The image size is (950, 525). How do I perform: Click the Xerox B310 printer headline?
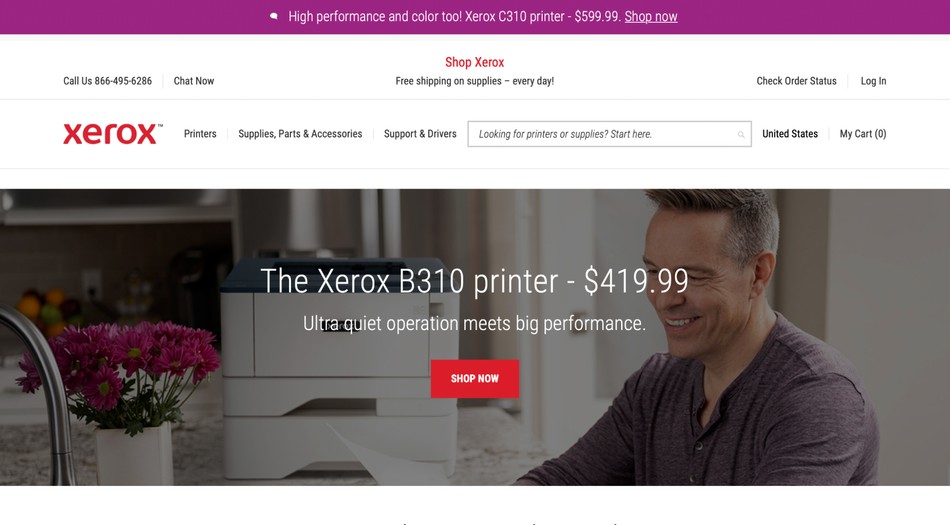(474, 281)
